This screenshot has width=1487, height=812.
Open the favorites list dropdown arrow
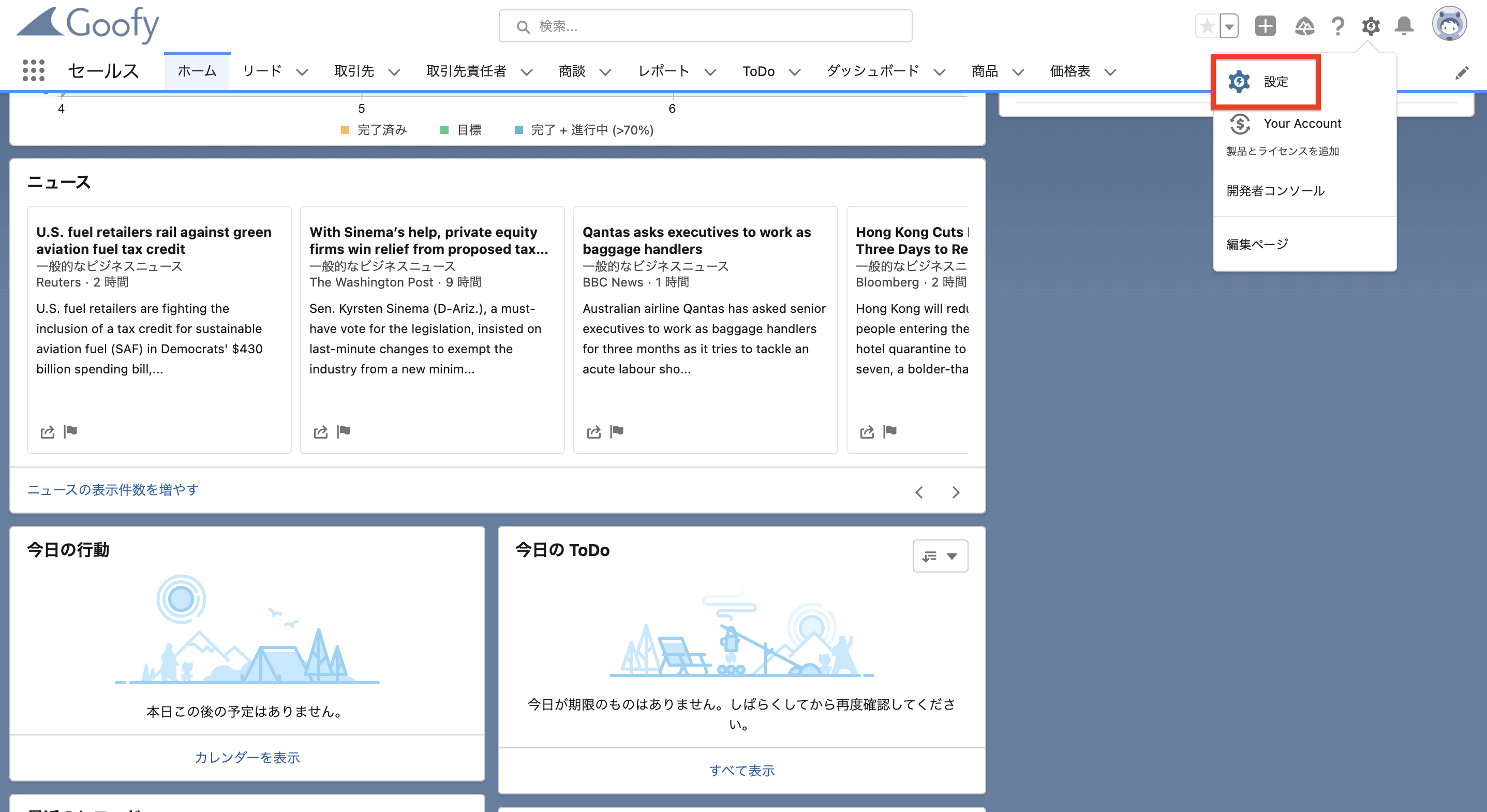click(1229, 26)
